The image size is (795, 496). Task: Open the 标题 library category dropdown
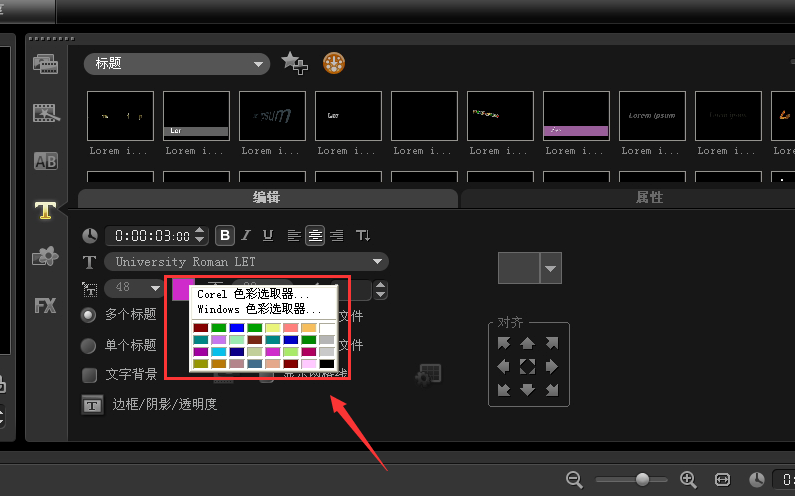[260, 64]
